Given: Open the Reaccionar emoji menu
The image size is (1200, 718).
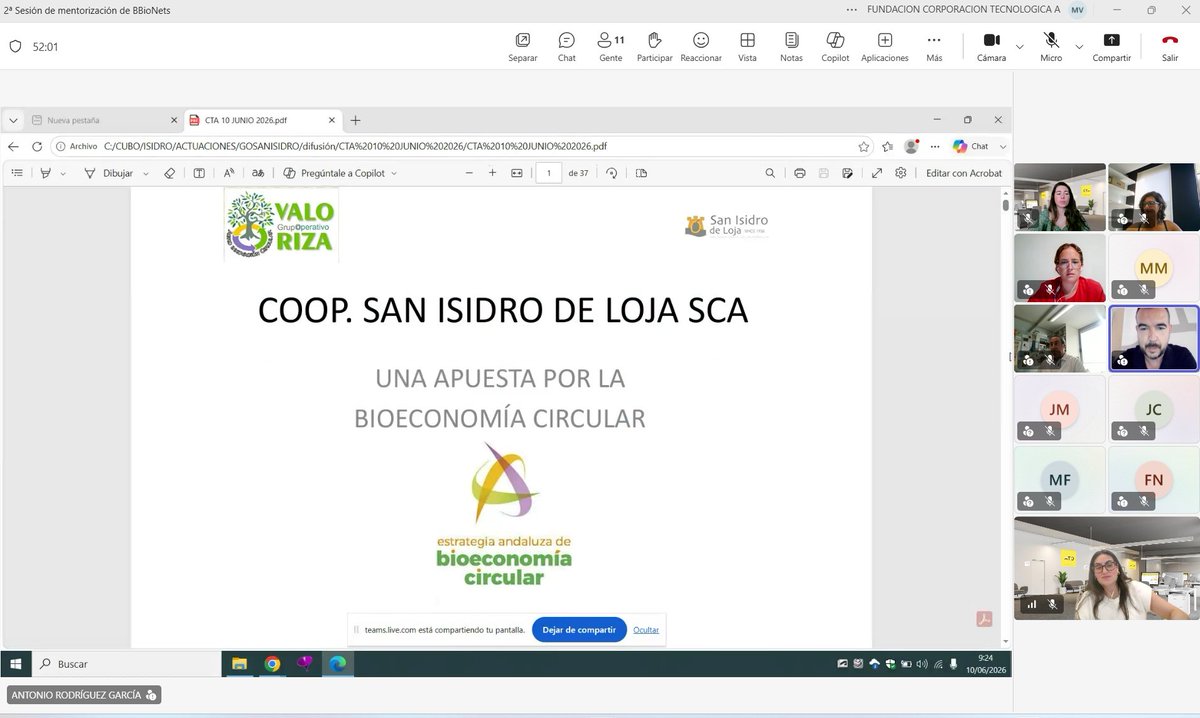Looking at the screenshot, I should coord(701,47).
